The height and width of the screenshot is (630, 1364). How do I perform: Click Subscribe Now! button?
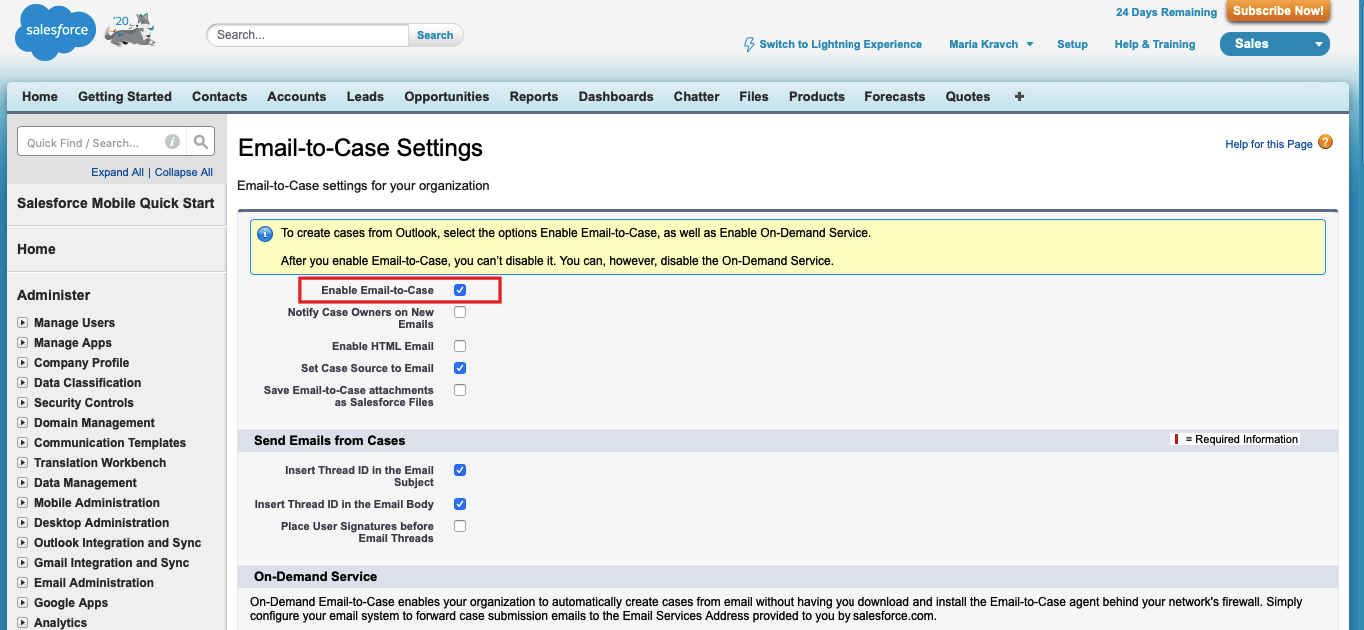(1278, 11)
